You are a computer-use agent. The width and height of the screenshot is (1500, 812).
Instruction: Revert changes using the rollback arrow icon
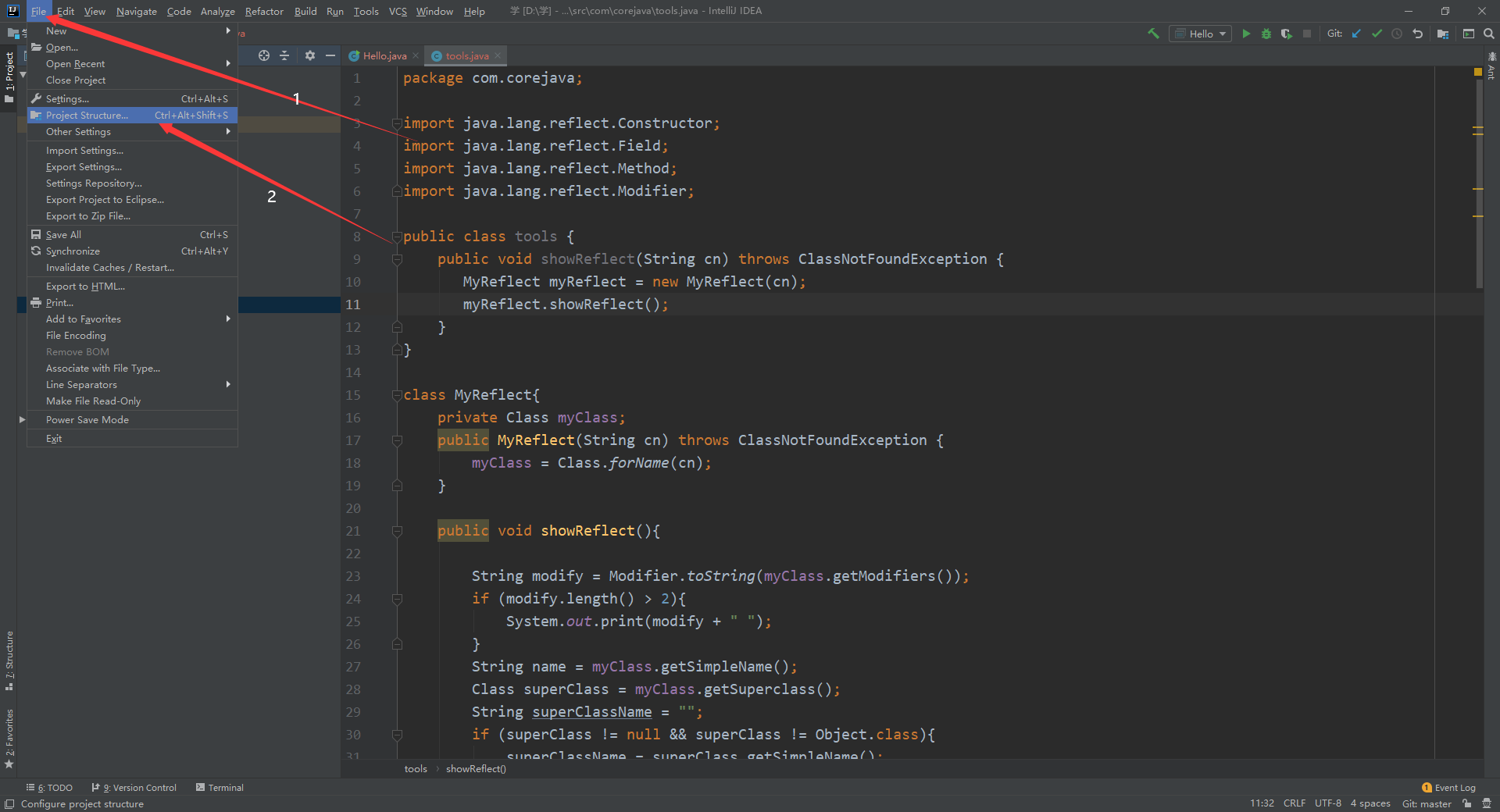point(1418,34)
